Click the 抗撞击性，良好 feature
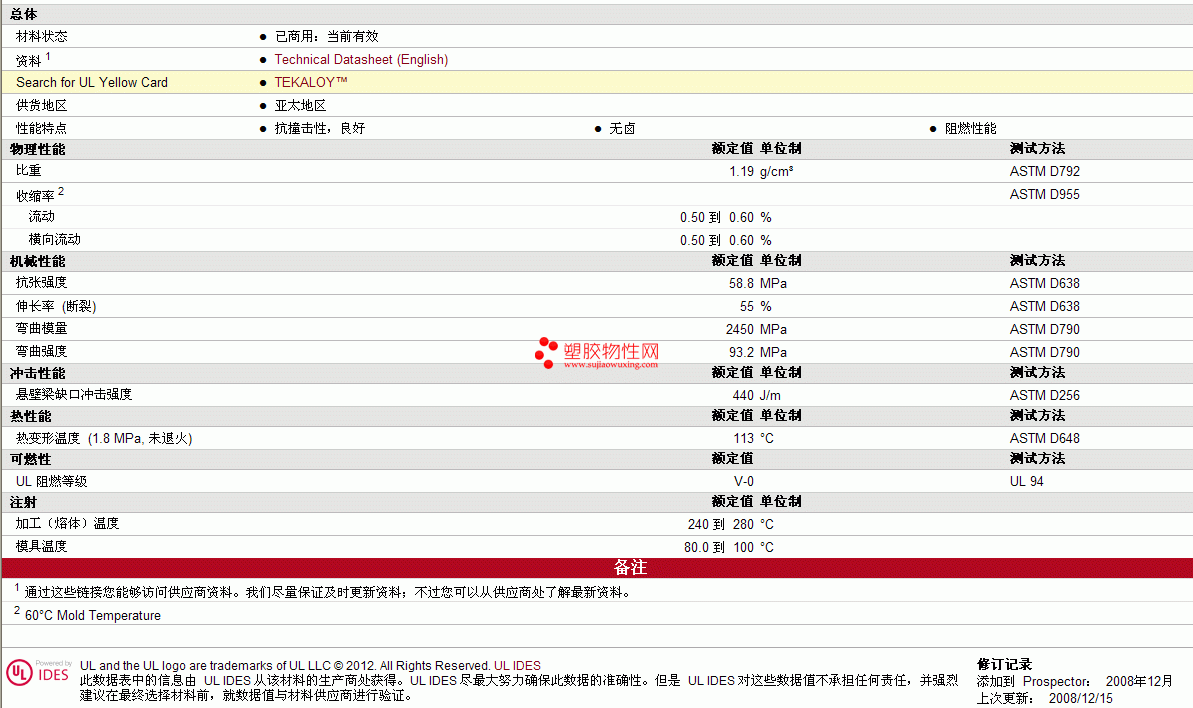Screen dimensions: 1193x708 coord(320,128)
